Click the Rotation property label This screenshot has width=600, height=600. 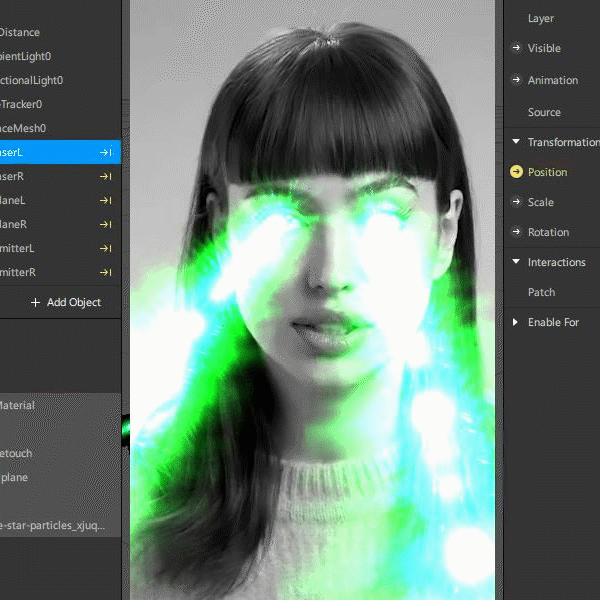coord(548,232)
